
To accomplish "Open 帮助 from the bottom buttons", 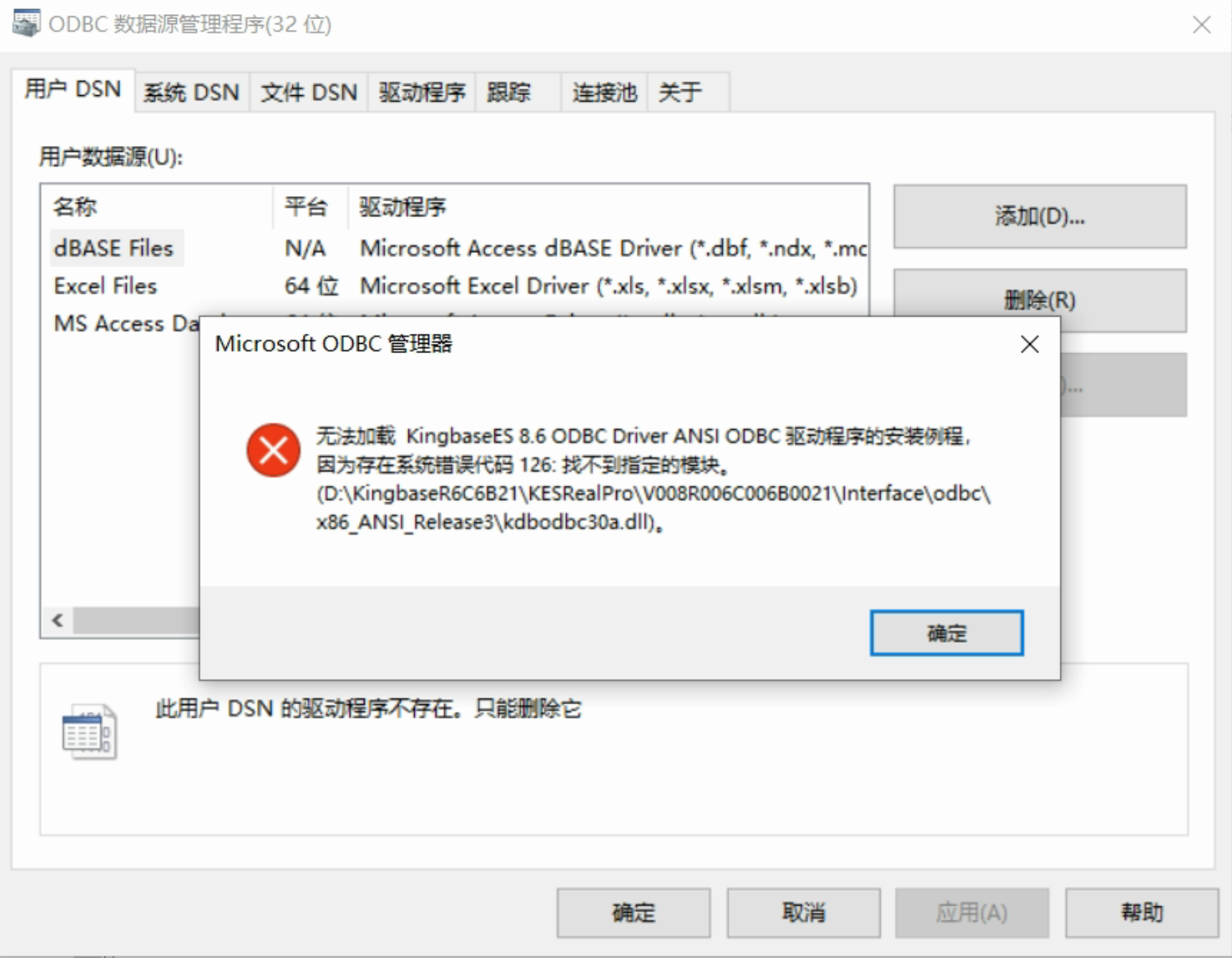I will 1142,913.
